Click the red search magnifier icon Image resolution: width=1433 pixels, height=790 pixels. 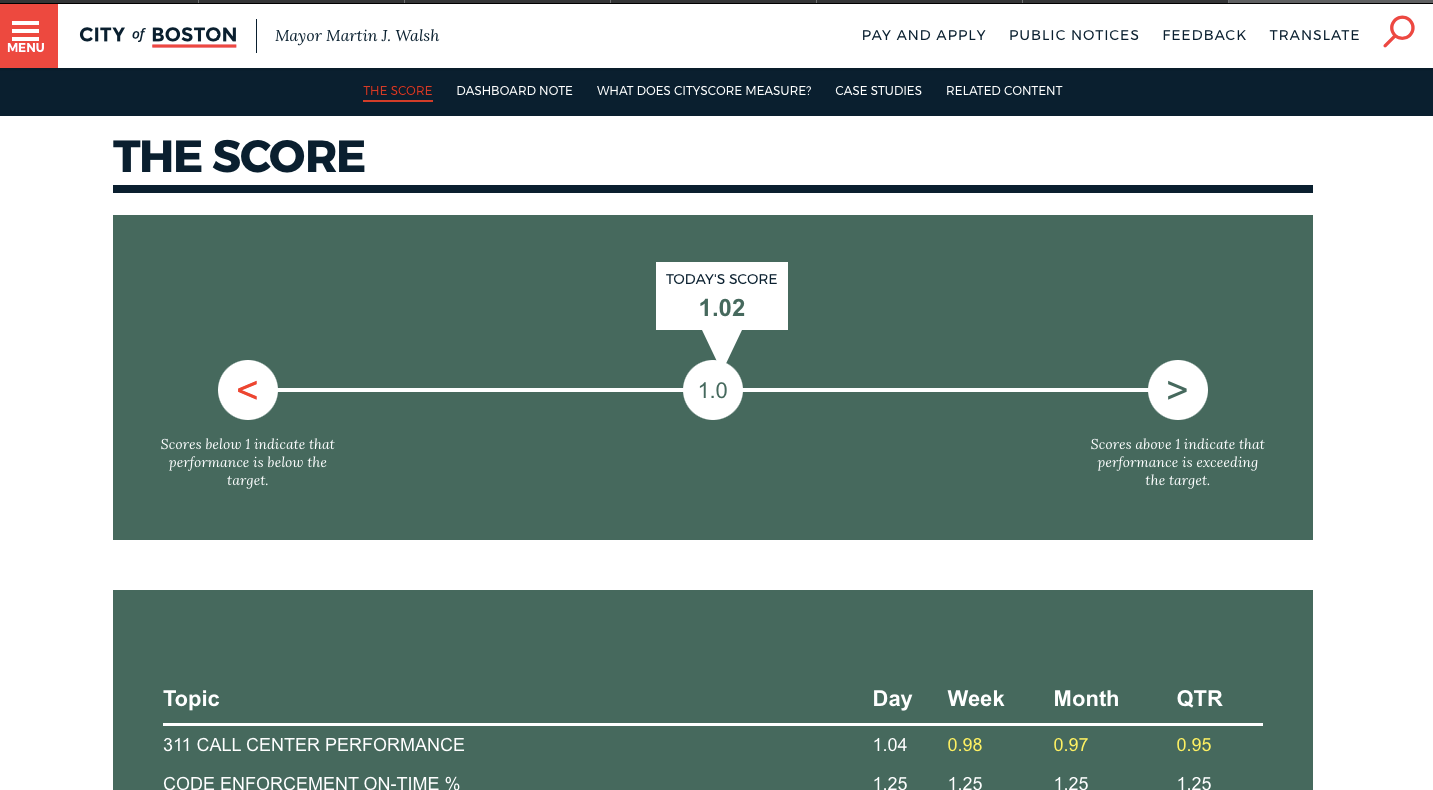coord(1398,32)
